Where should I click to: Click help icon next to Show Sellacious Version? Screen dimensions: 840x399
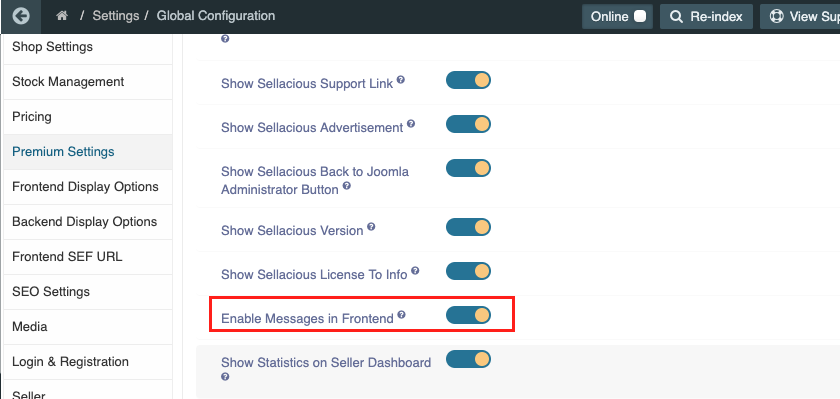(x=371, y=227)
